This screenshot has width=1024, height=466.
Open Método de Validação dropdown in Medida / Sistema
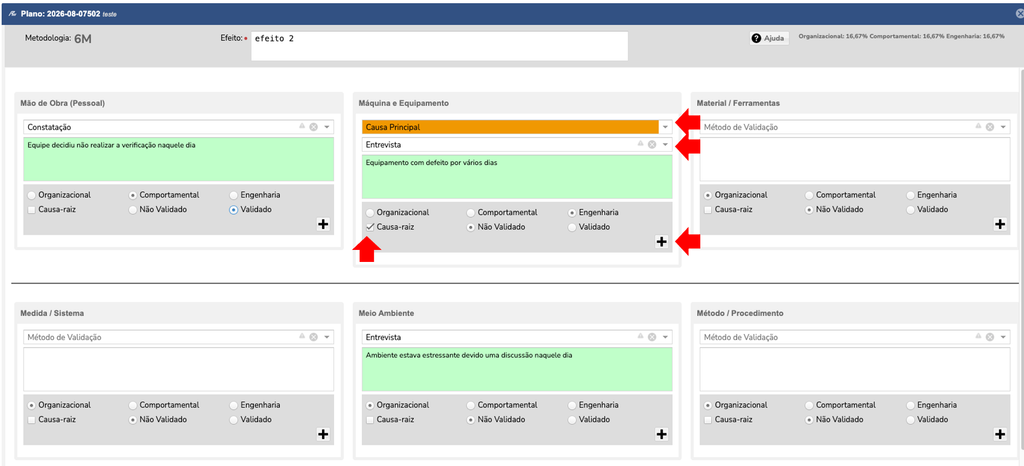[x=327, y=338]
